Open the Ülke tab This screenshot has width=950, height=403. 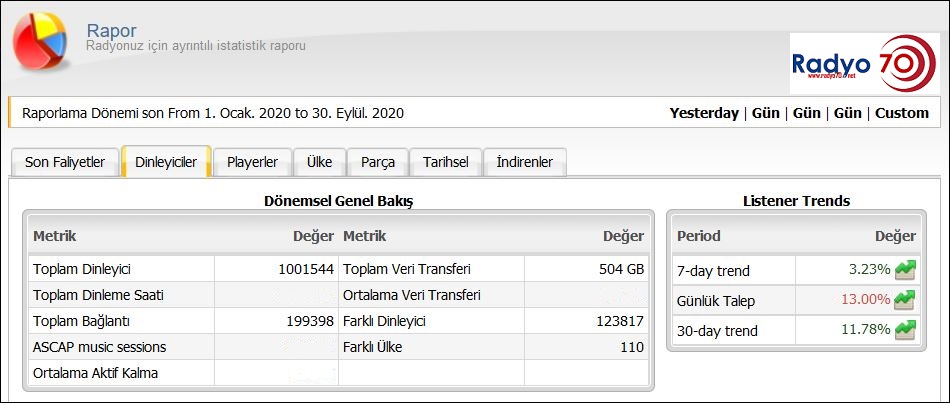[320, 162]
